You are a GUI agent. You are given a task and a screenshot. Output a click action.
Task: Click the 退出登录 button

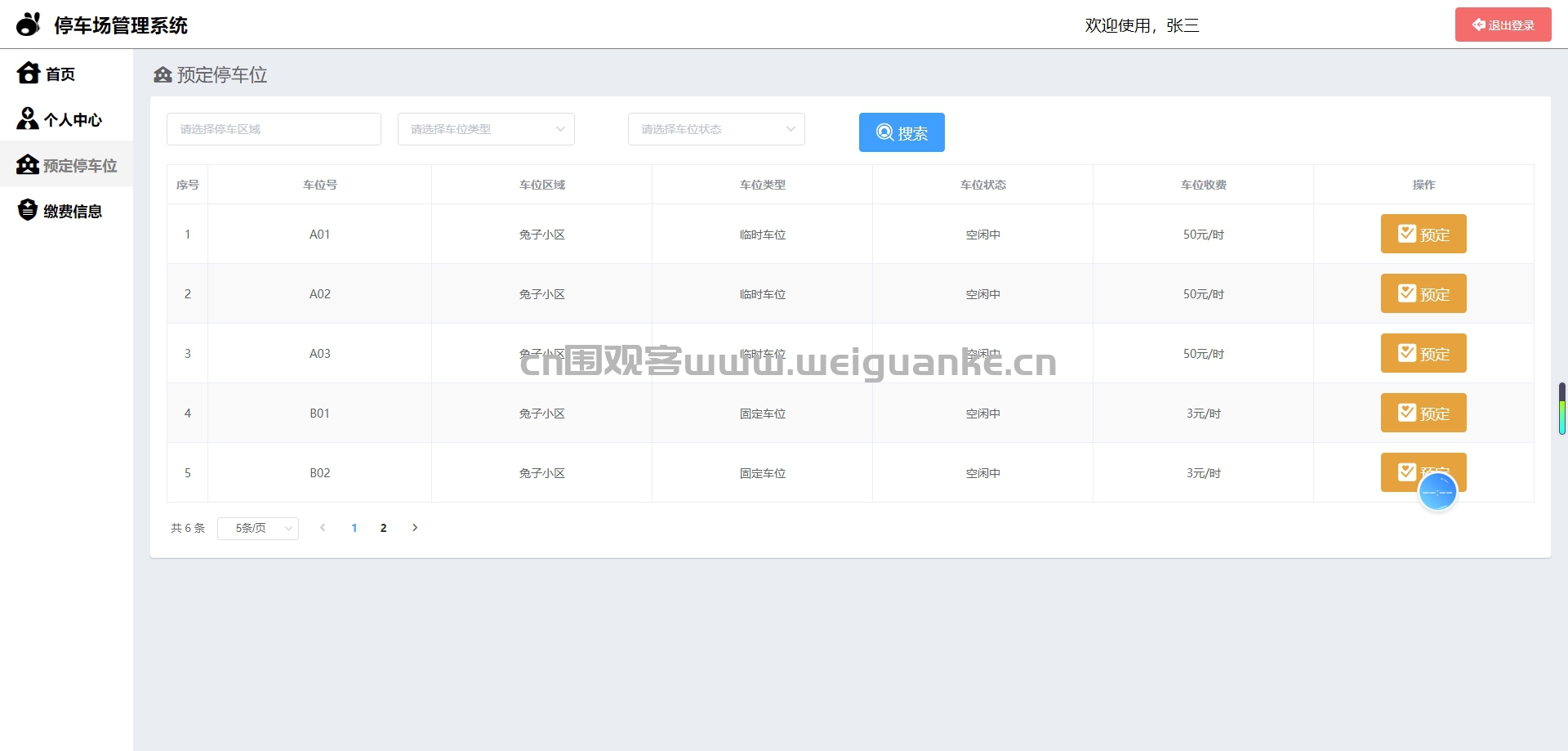[x=1503, y=25]
